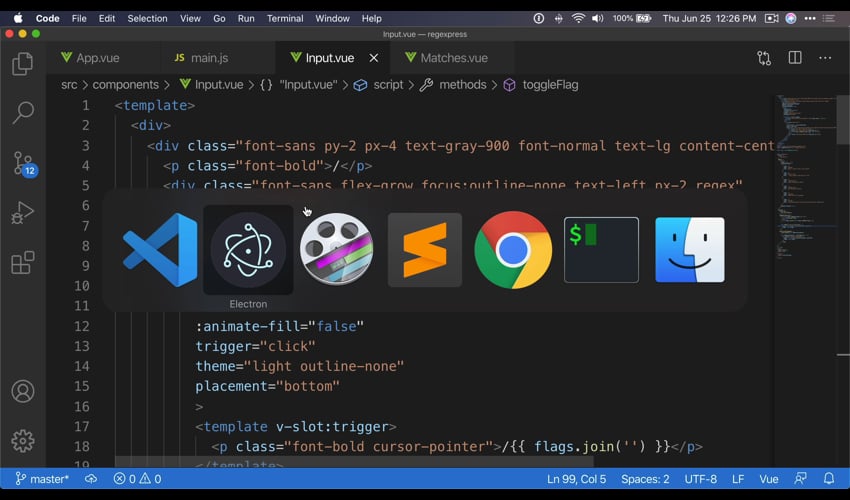Viewport: 850px width, 500px height.
Task: Open the Siri icon in menu bar
Action: click(x=791, y=18)
